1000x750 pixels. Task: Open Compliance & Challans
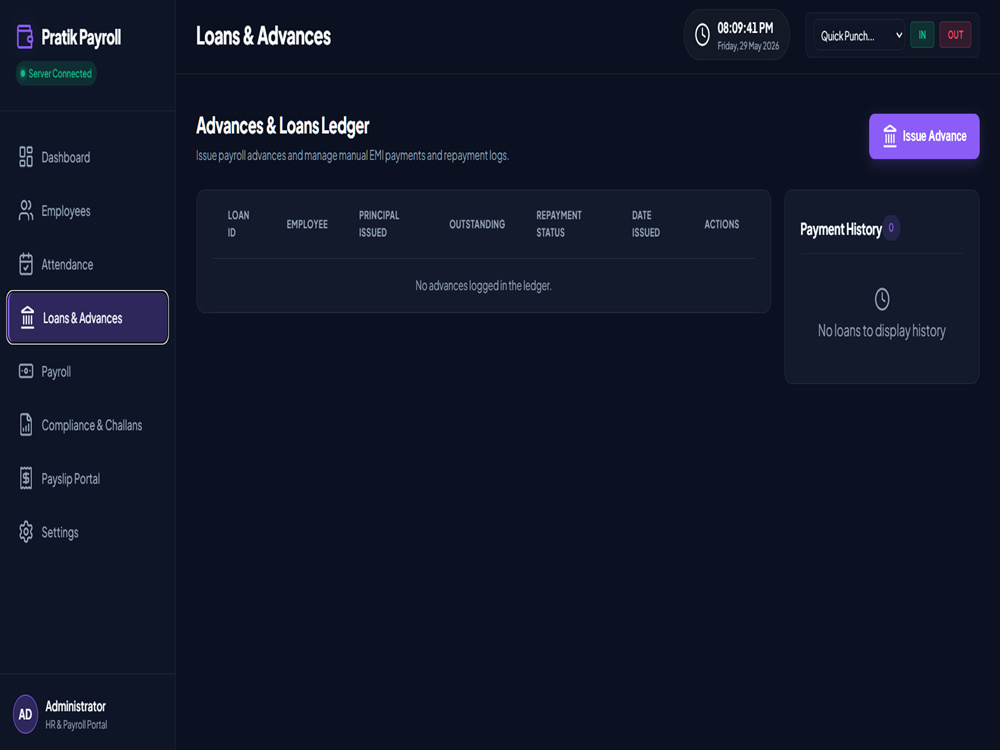87,425
